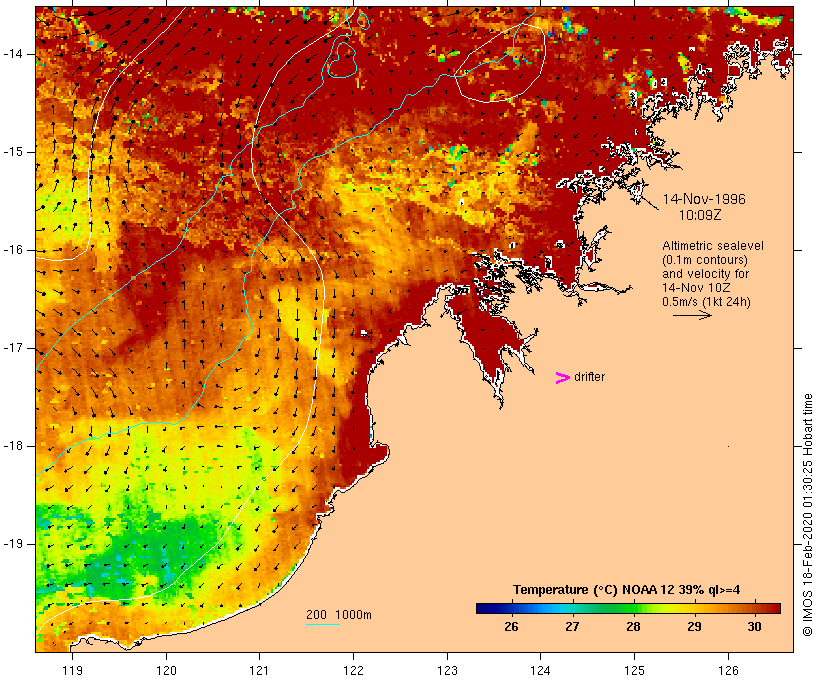
Task: Click the '26' color bar tick label
Action: pos(511,627)
